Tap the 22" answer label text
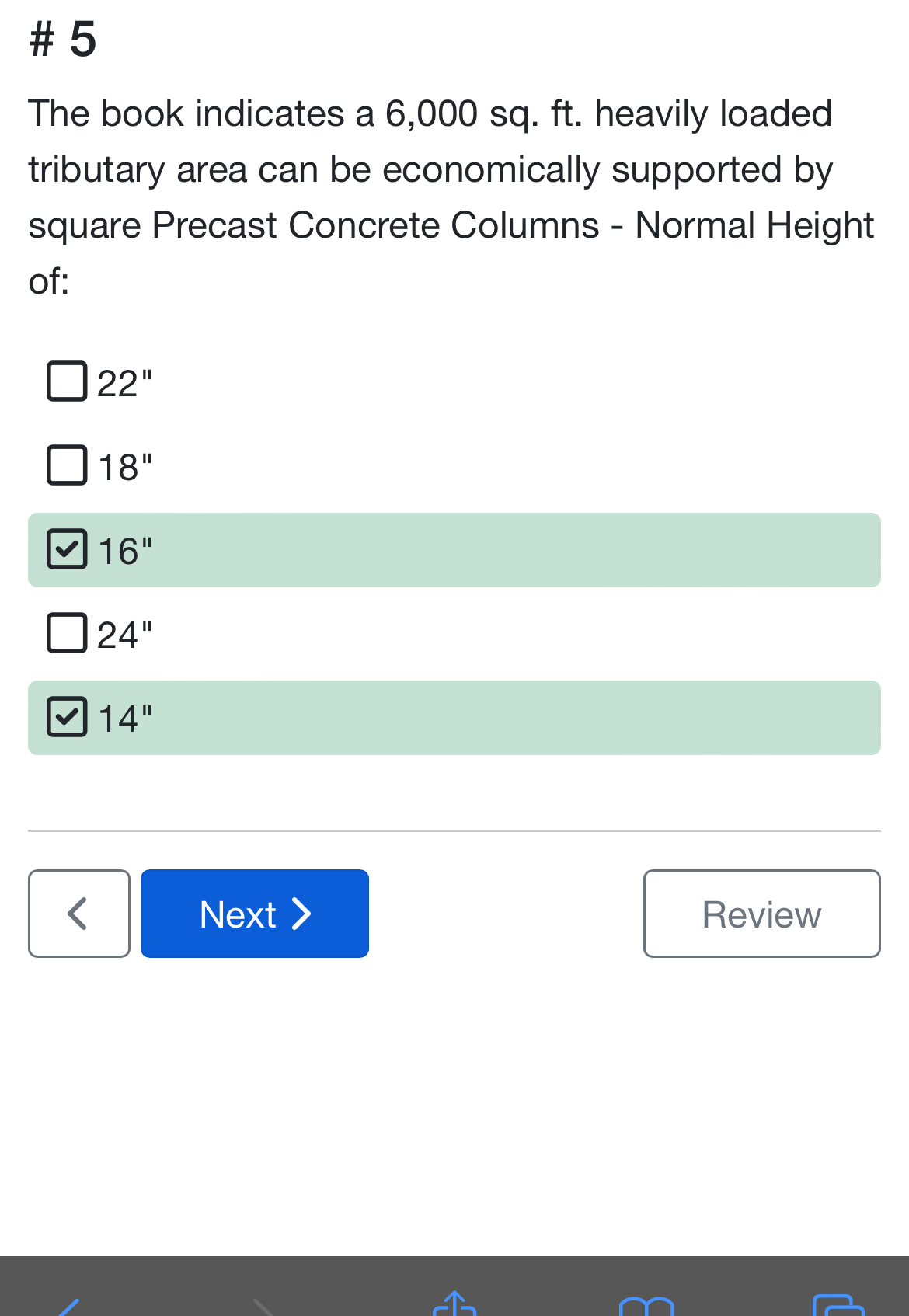This screenshot has height=1316, width=909. (124, 381)
